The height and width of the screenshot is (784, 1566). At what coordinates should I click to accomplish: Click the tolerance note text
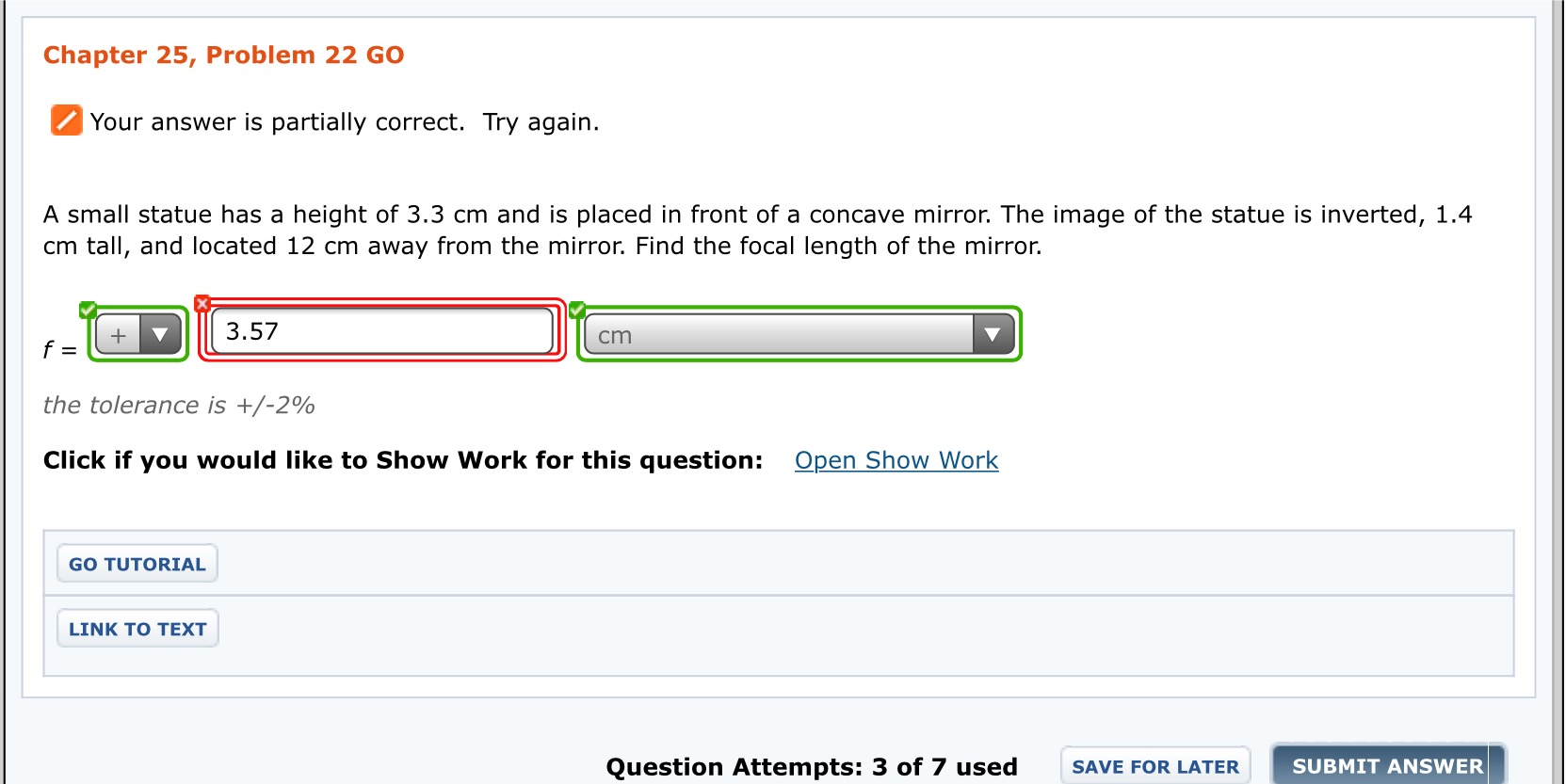pos(179,406)
